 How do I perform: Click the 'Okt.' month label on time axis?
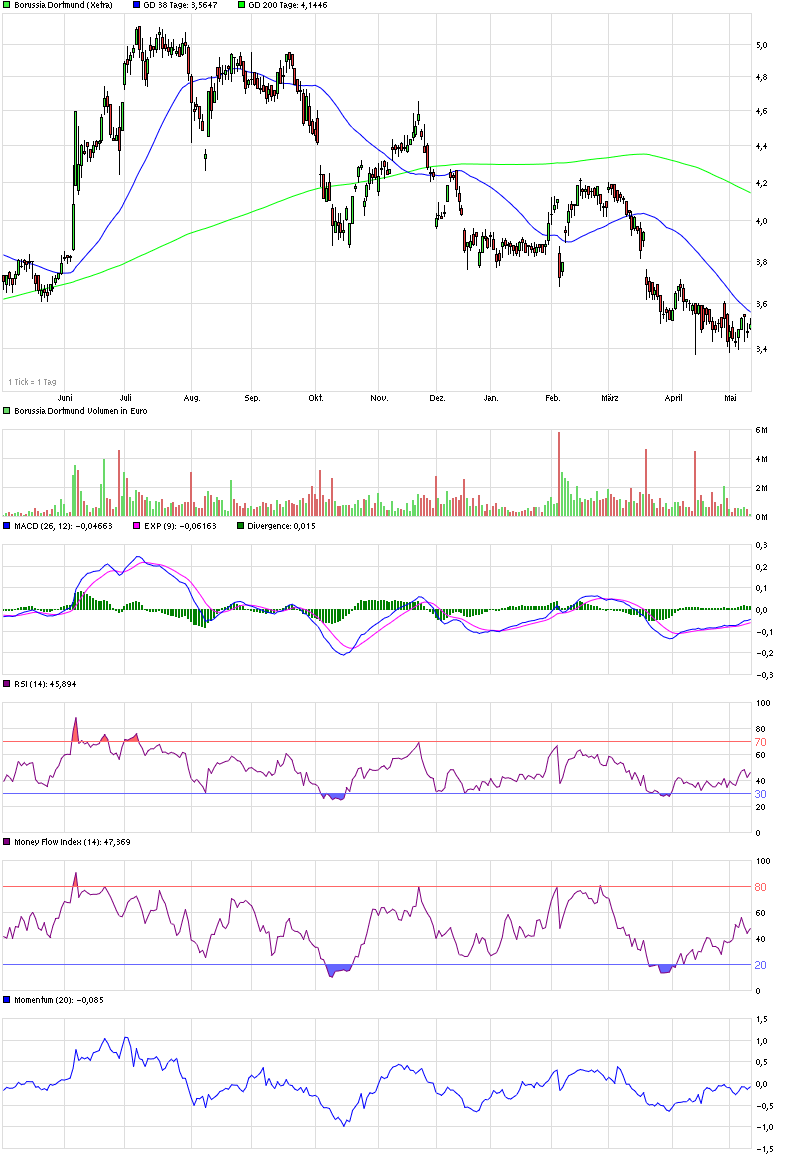coord(316,398)
